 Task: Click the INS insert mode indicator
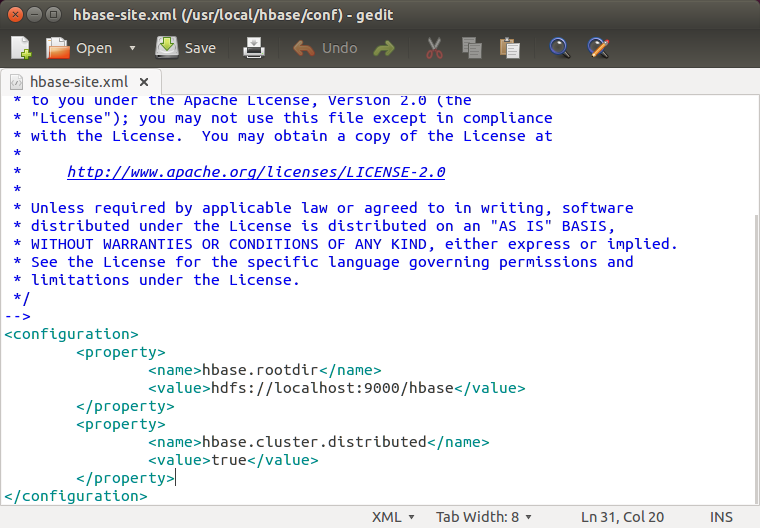coord(721,517)
